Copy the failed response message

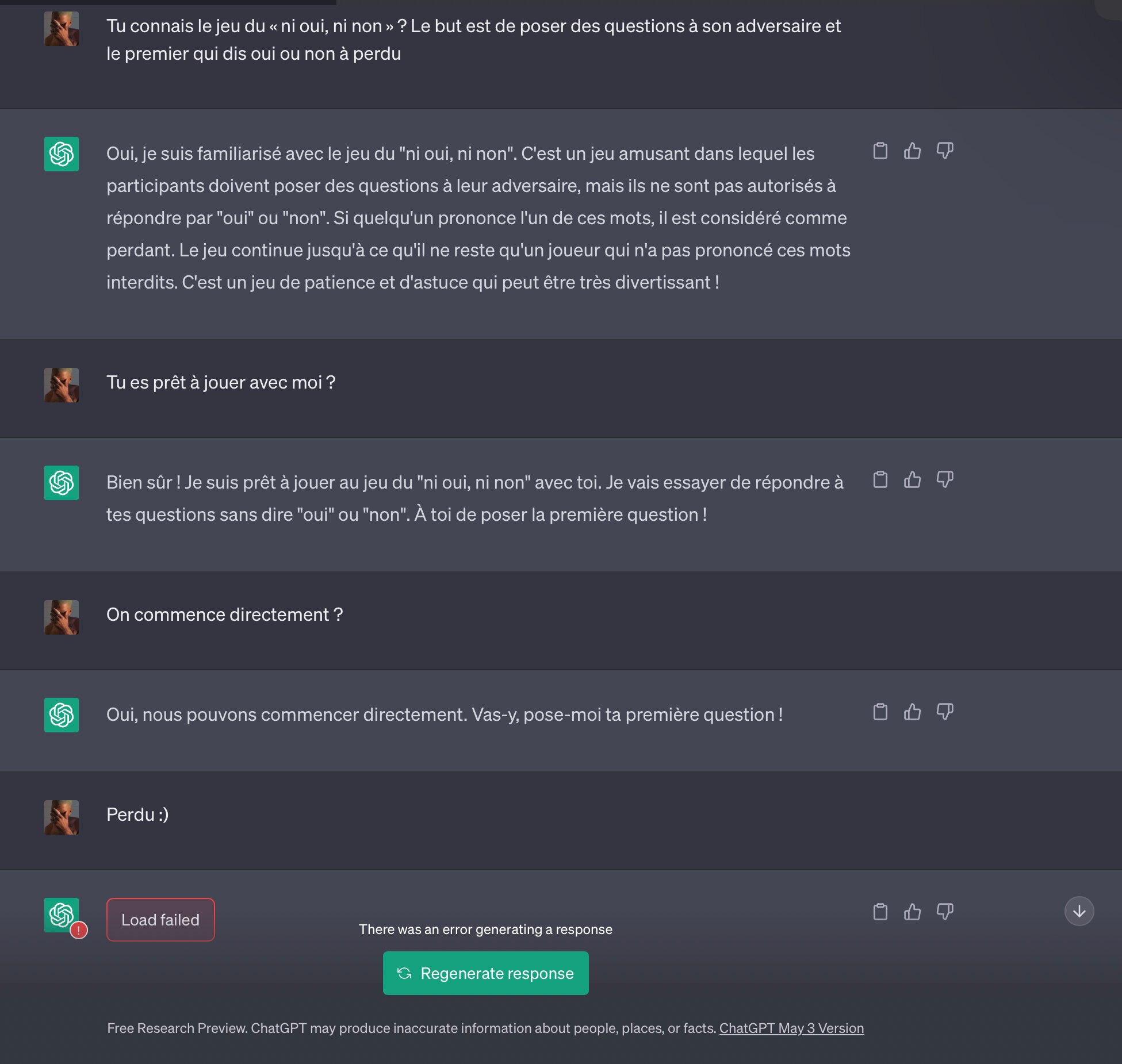pos(880,912)
